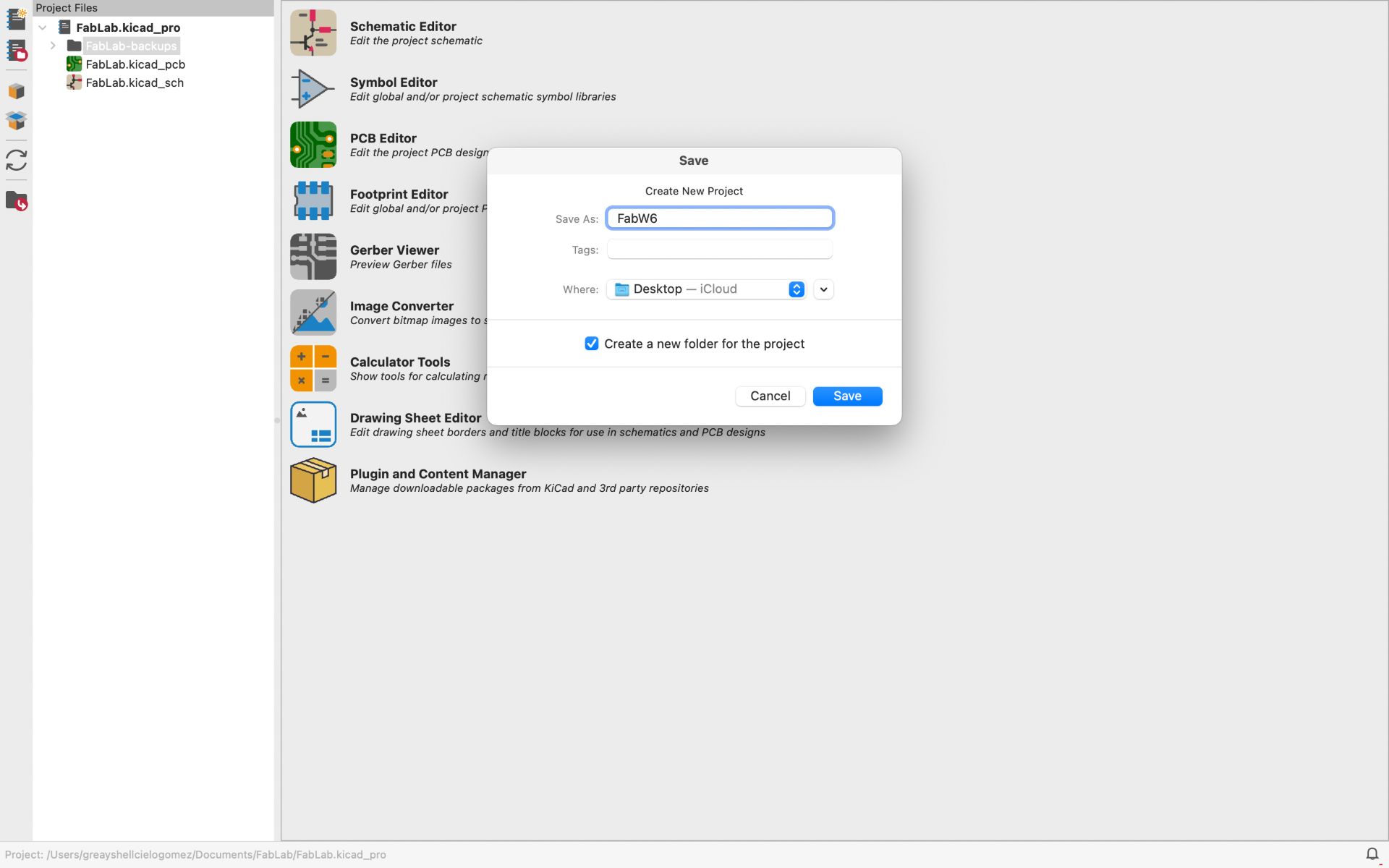Launch the Schematic Editor icon
The width and height of the screenshot is (1389, 868).
tap(313, 33)
